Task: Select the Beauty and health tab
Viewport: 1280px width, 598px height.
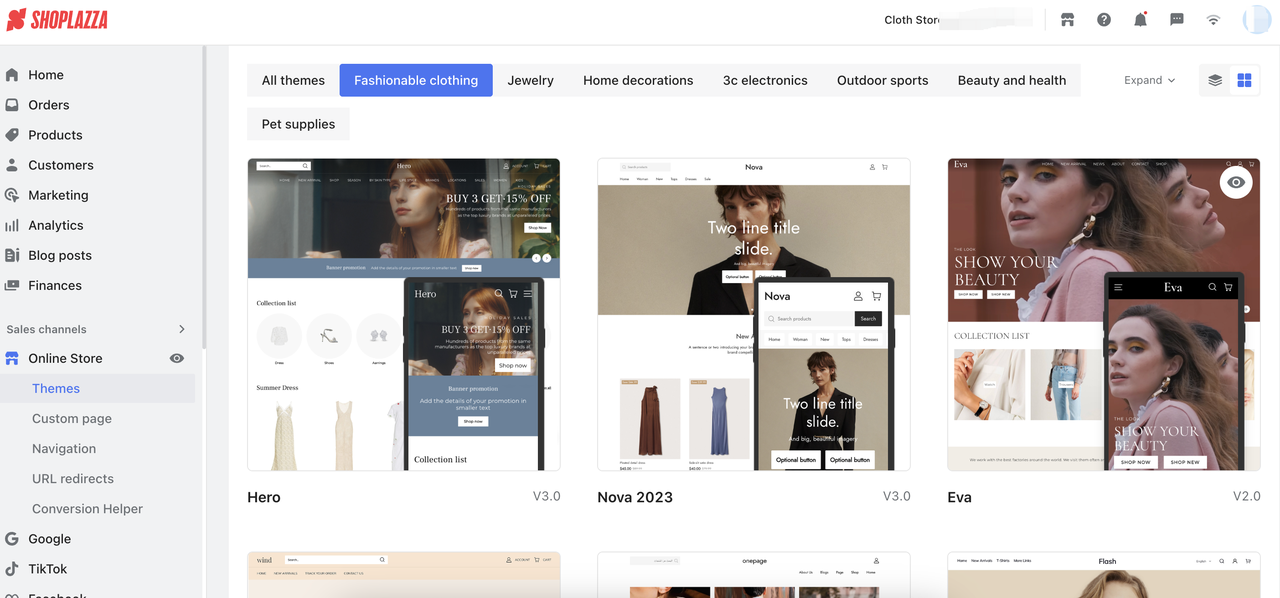Action: click(1012, 80)
